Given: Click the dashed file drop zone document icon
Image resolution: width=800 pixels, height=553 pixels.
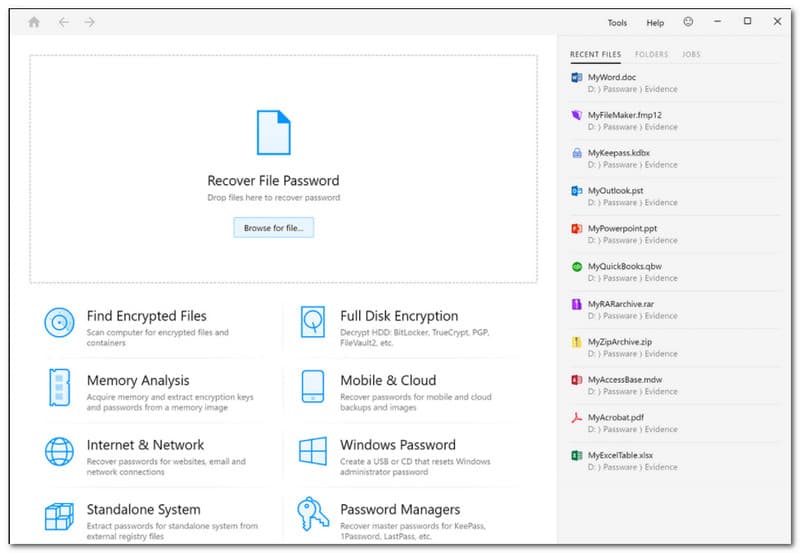Looking at the screenshot, I should coord(273,133).
